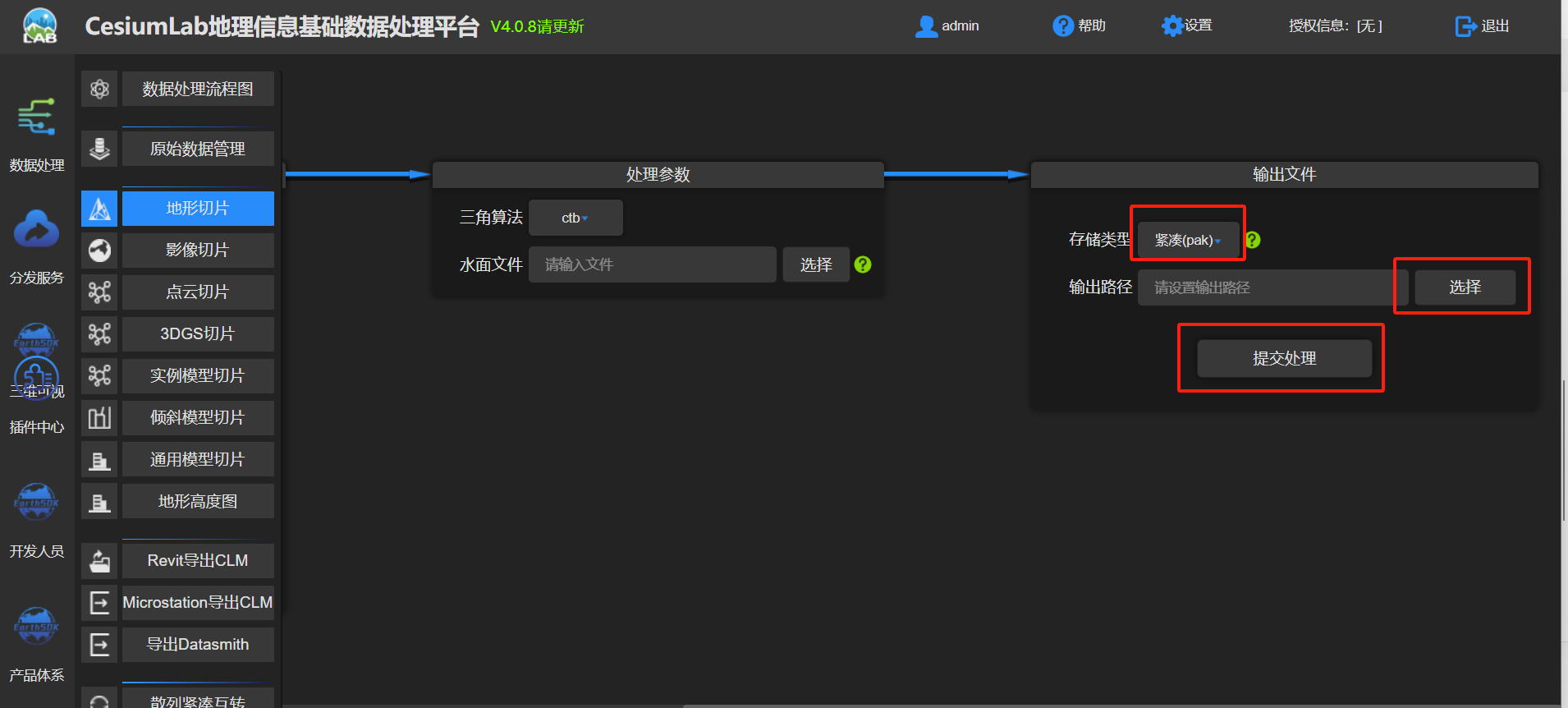Click the 帮助 question mark icon
The image size is (1568, 708).
[1062, 26]
